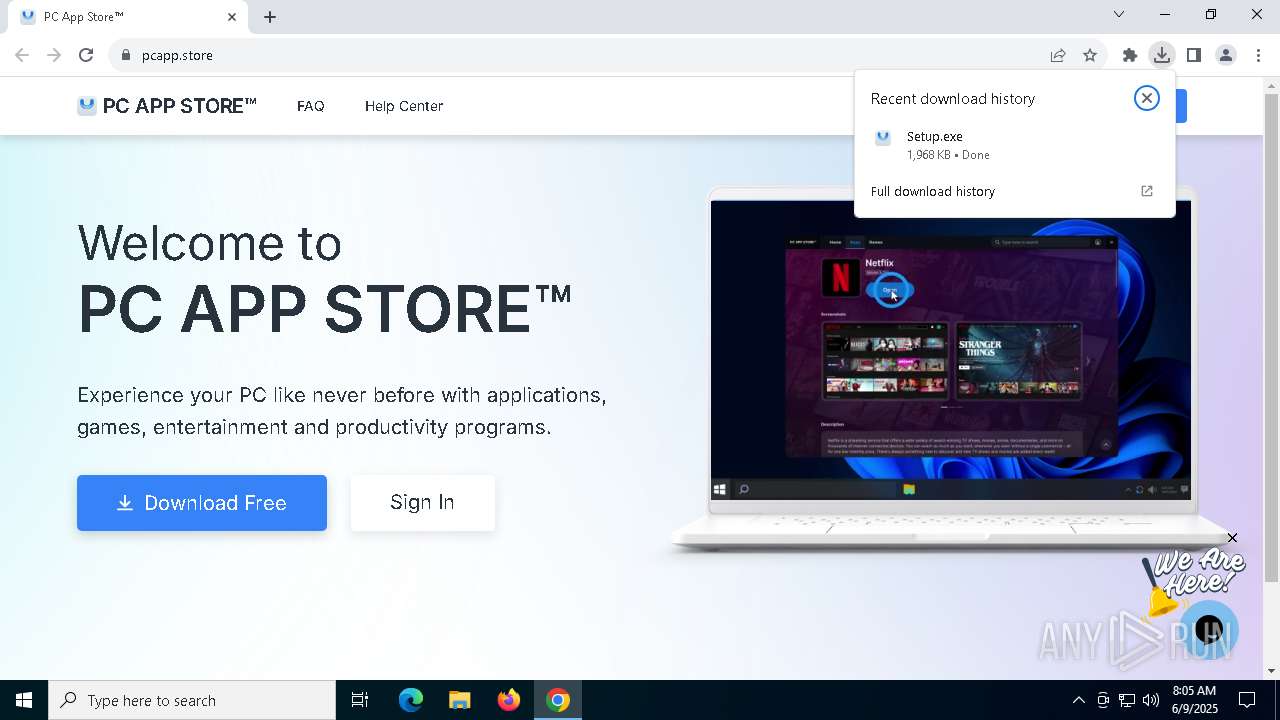Click the page vertical scrollbar
This screenshot has width=1280, height=720.
[x=1271, y=338]
